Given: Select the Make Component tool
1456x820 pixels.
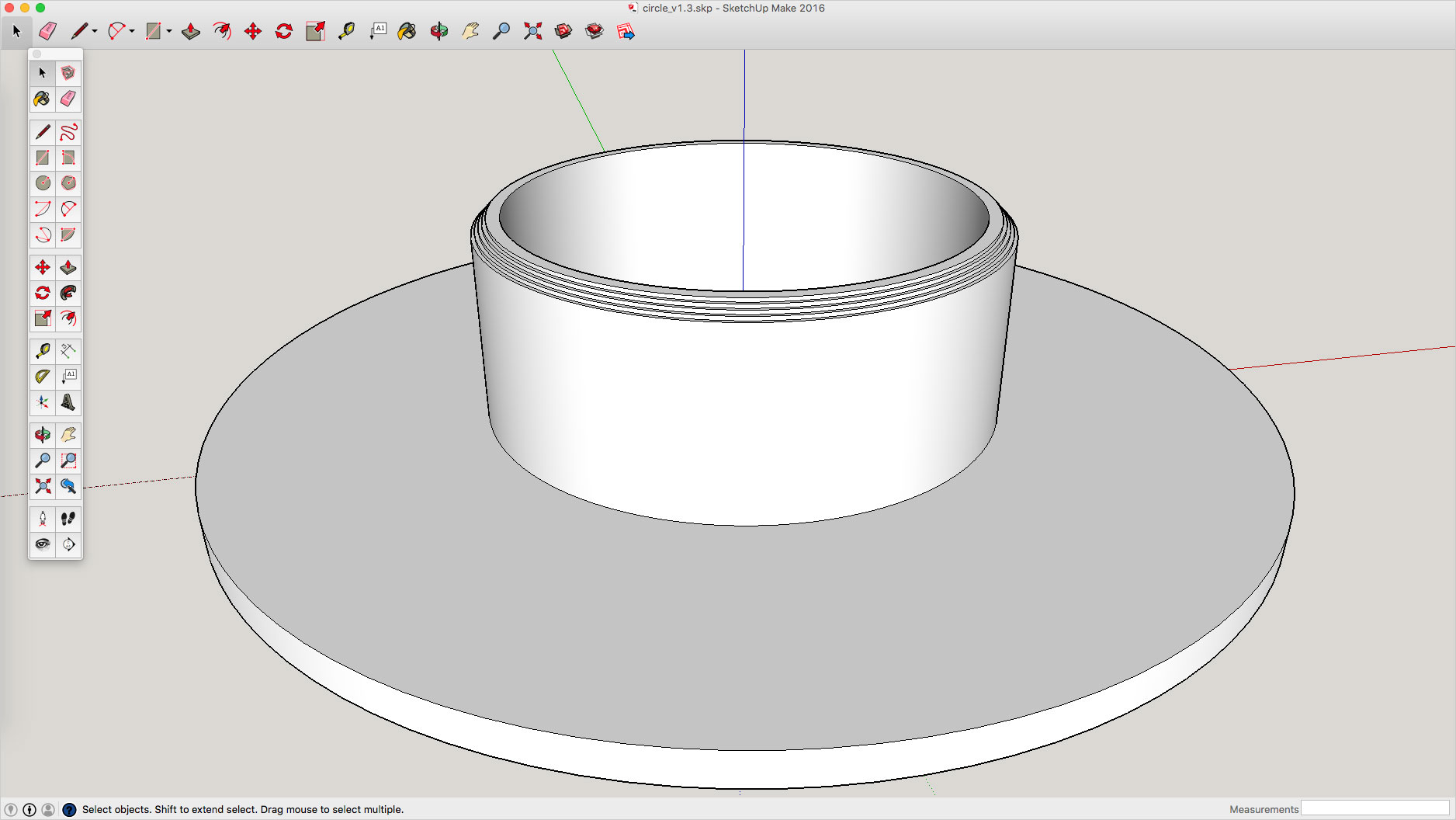Looking at the screenshot, I should 68,73.
